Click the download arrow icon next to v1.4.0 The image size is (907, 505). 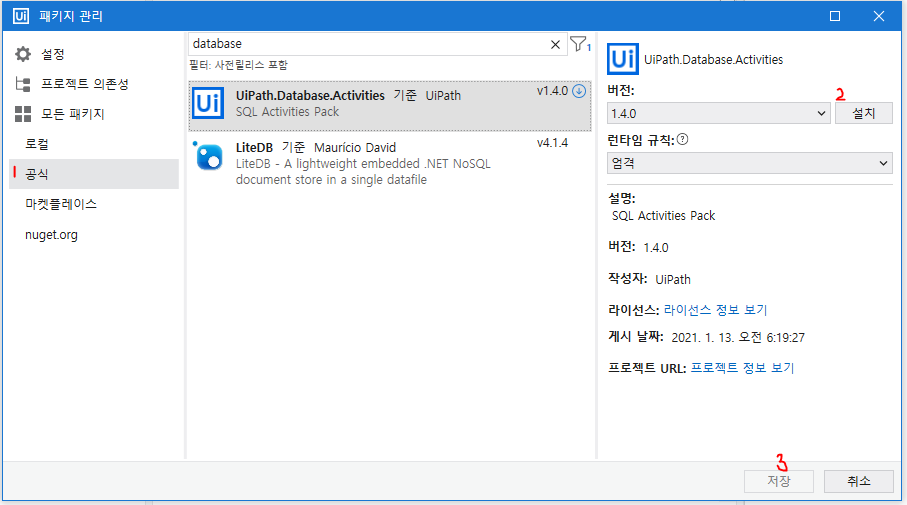579,91
